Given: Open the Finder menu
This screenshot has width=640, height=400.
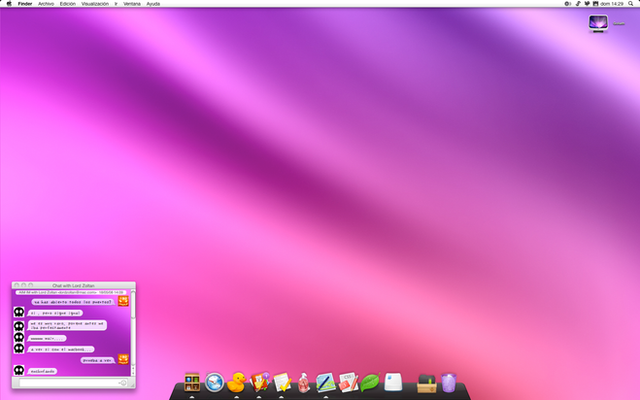Looking at the screenshot, I should pos(25,4).
